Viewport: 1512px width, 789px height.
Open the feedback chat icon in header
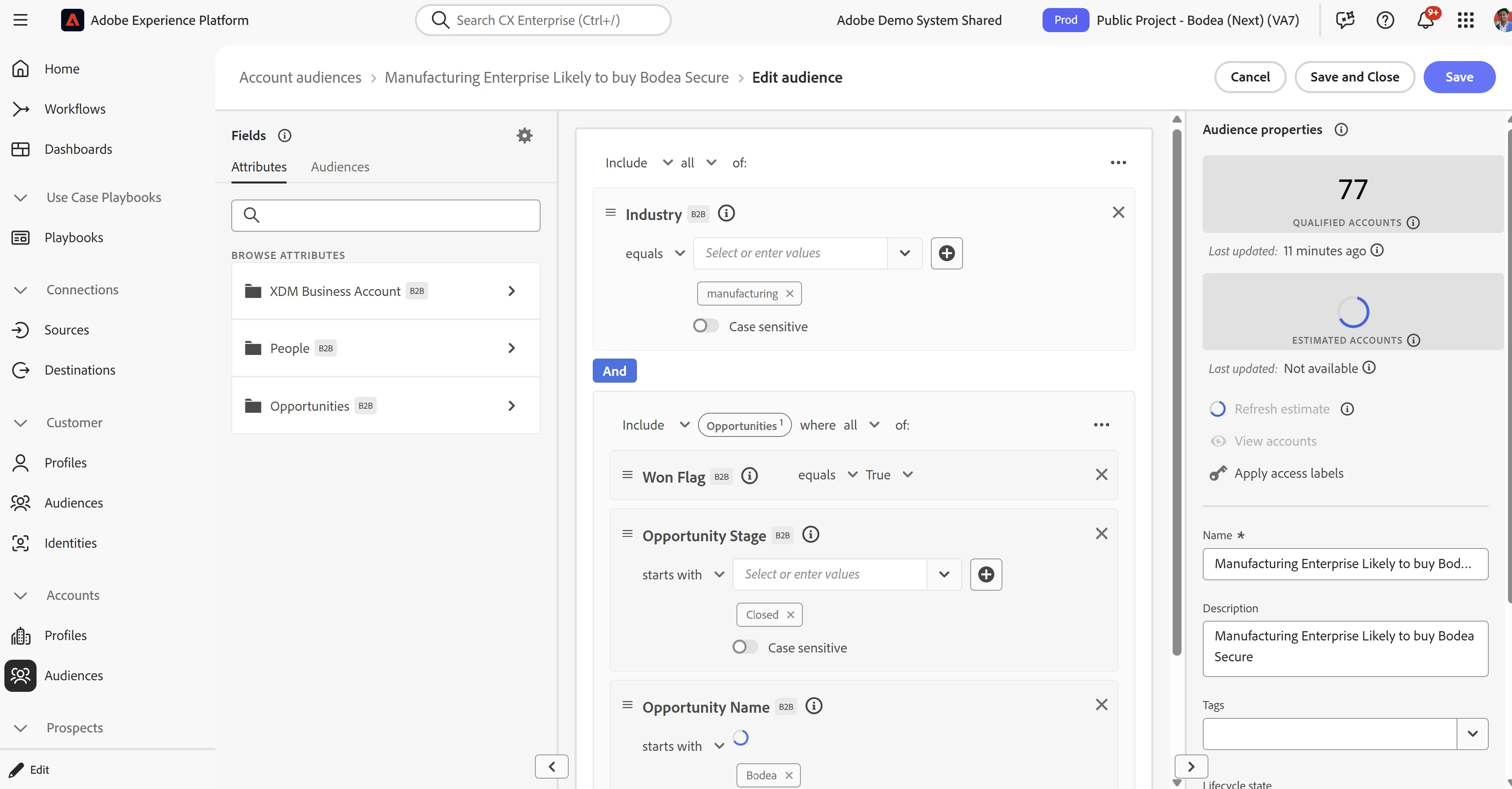pyautogui.click(x=1345, y=20)
